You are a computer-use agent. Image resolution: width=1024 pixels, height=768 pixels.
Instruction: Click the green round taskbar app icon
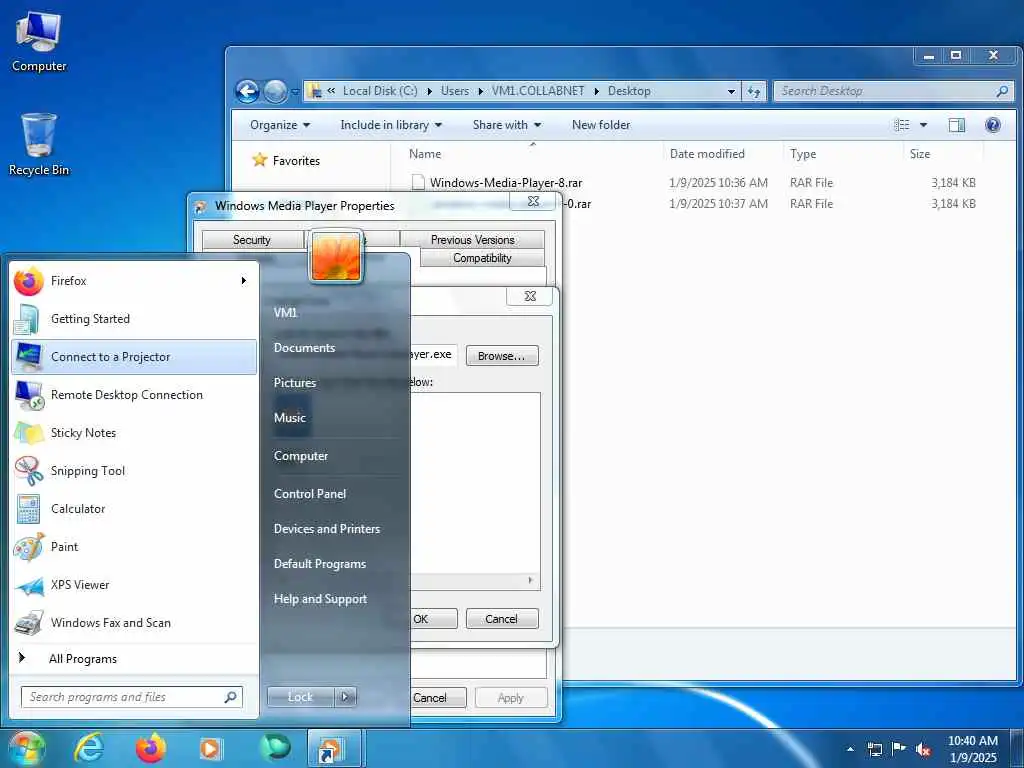274,748
